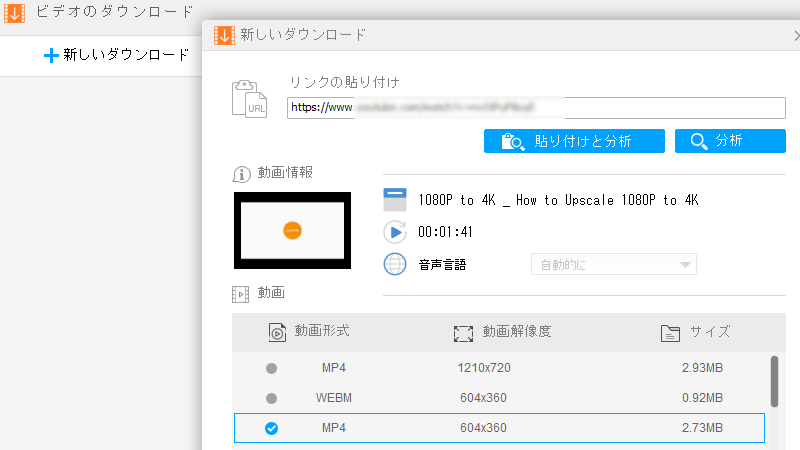The image size is (800, 450).
Task: Click the duration play-clock icon
Action: 396,232
